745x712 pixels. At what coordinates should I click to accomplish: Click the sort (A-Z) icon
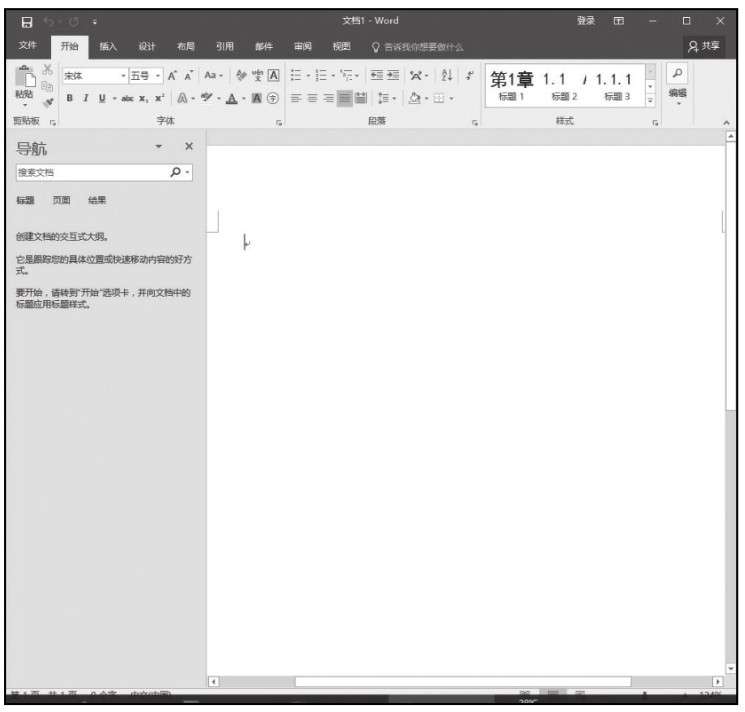pos(447,76)
